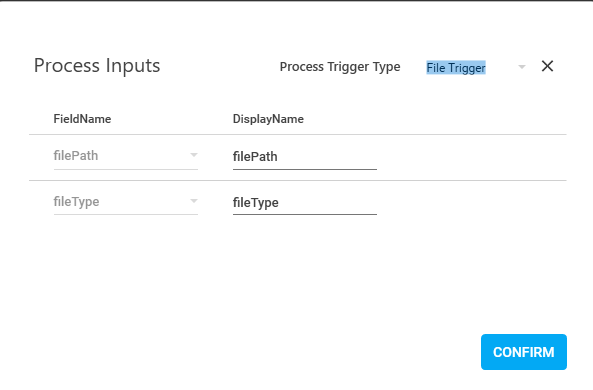Select the greyed filePath field name text
Image resolution: width=593 pixels, height=390 pixels.
tap(76, 155)
